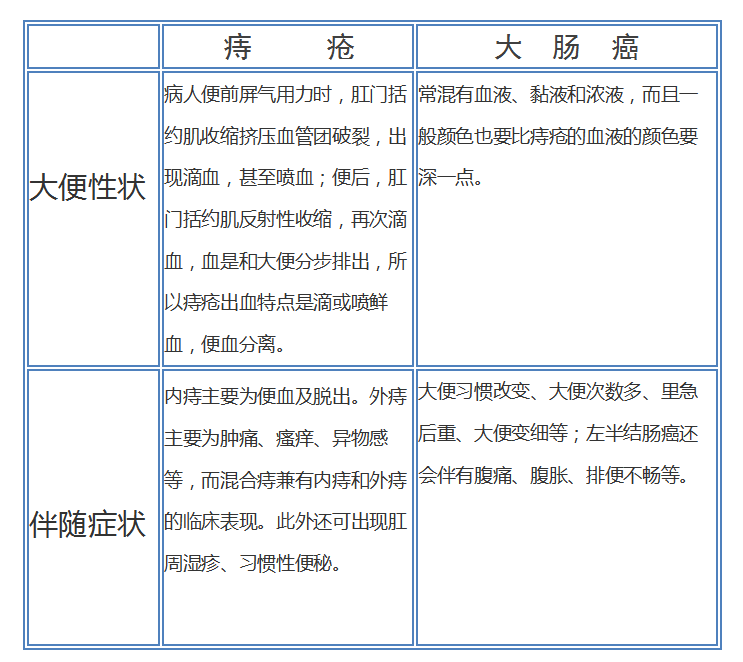Click the line starting with 现滴血，甚至喷血
Screen dimensions: 743x662
pos(286,178)
